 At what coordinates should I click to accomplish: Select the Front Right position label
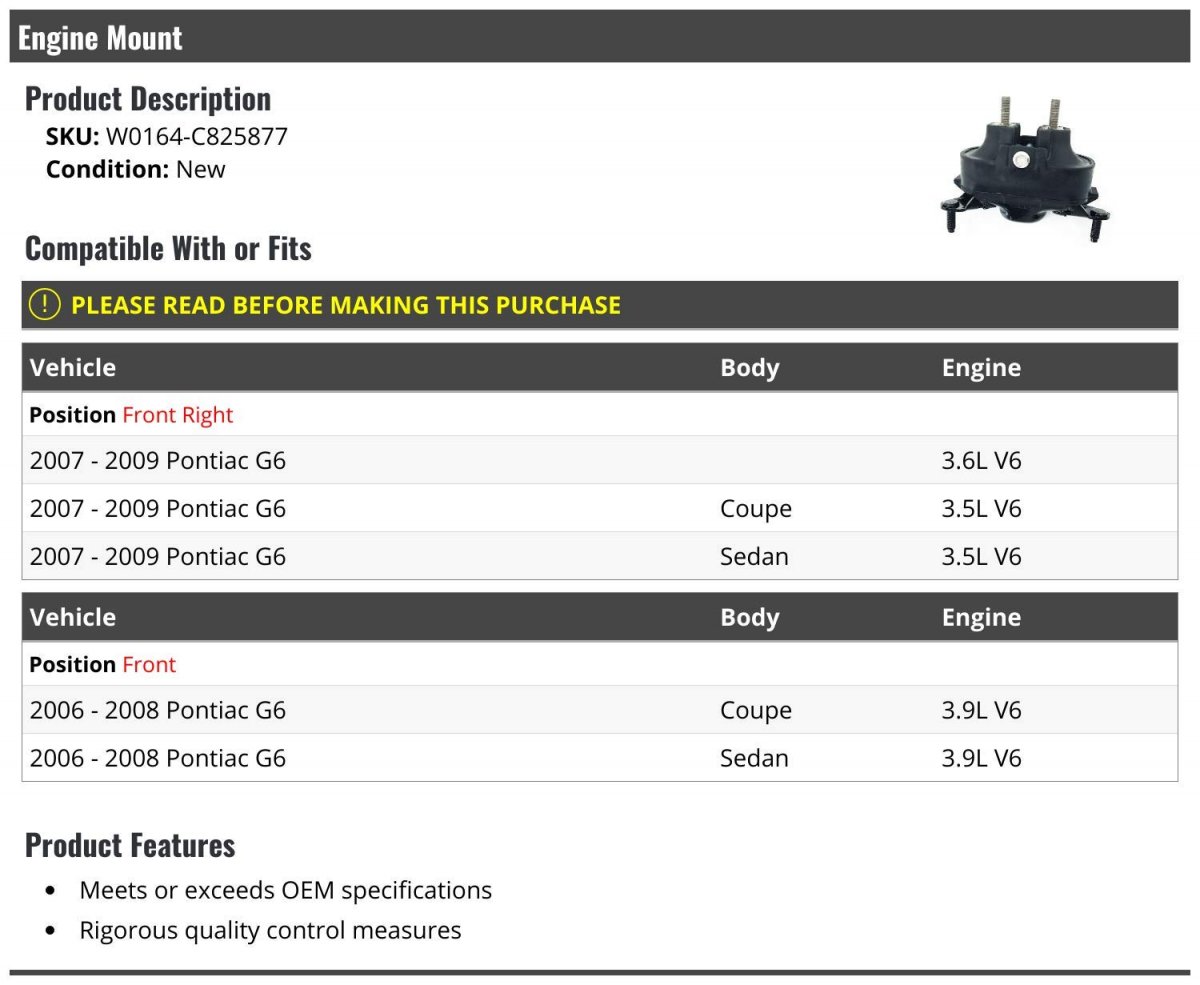point(178,414)
